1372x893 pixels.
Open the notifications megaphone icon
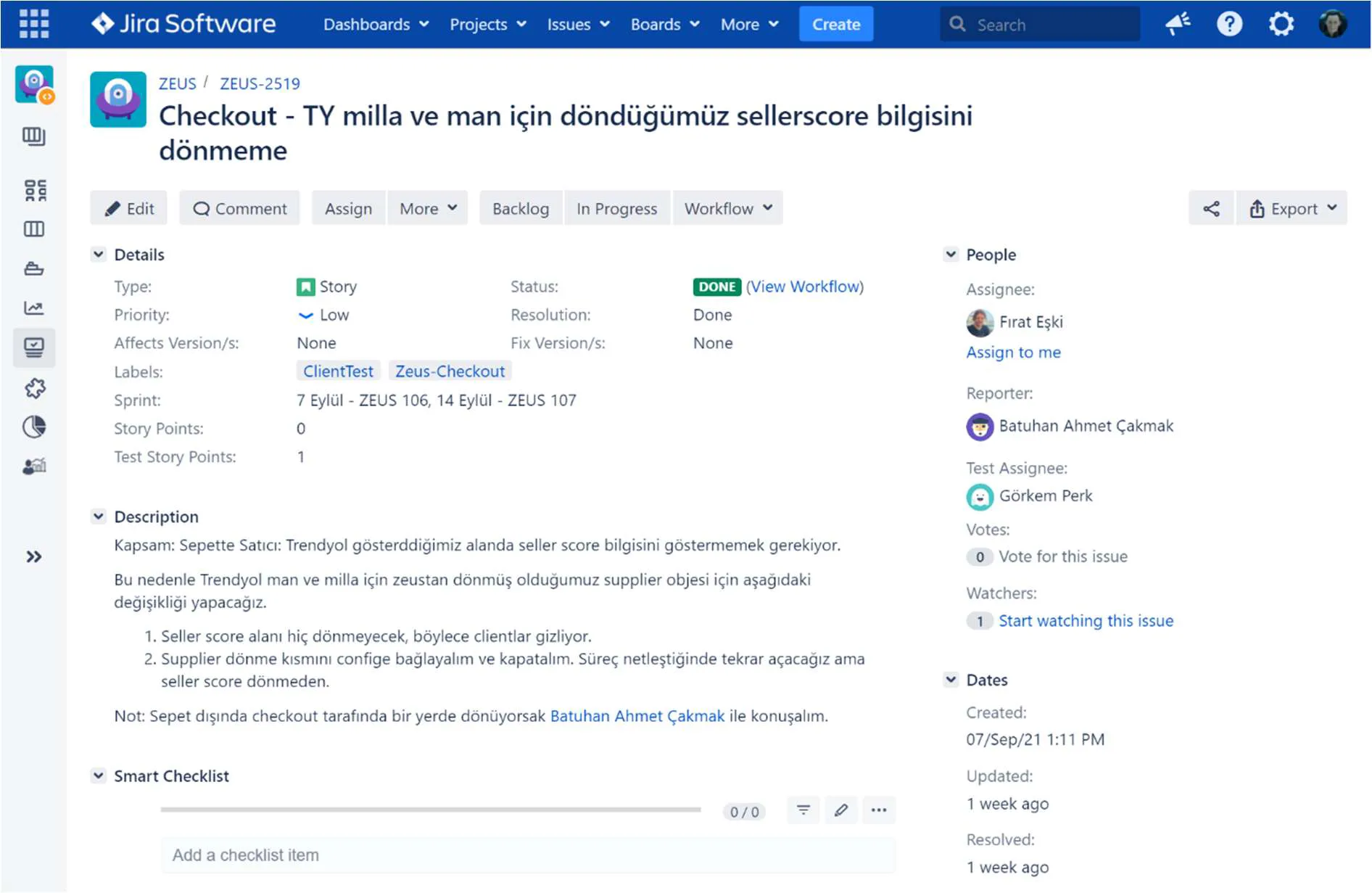coord(1178,24)
